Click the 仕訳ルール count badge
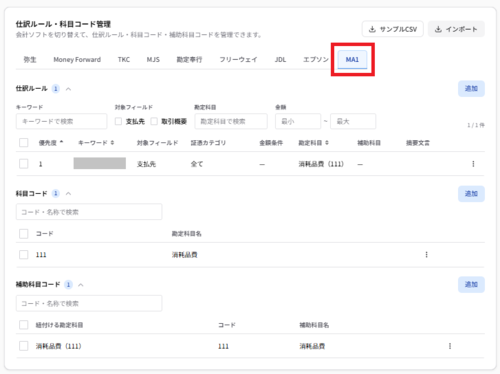 tap(56, 89)
